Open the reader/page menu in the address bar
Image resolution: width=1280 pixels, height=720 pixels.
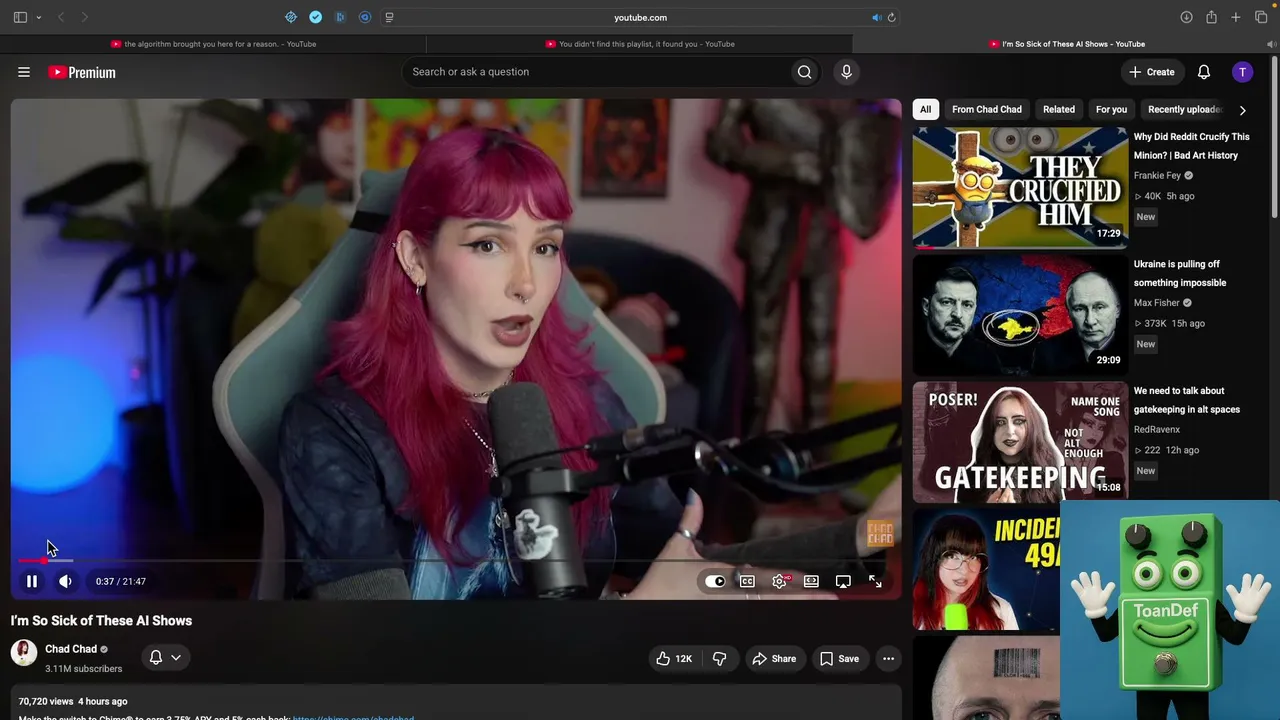point(389,17)
